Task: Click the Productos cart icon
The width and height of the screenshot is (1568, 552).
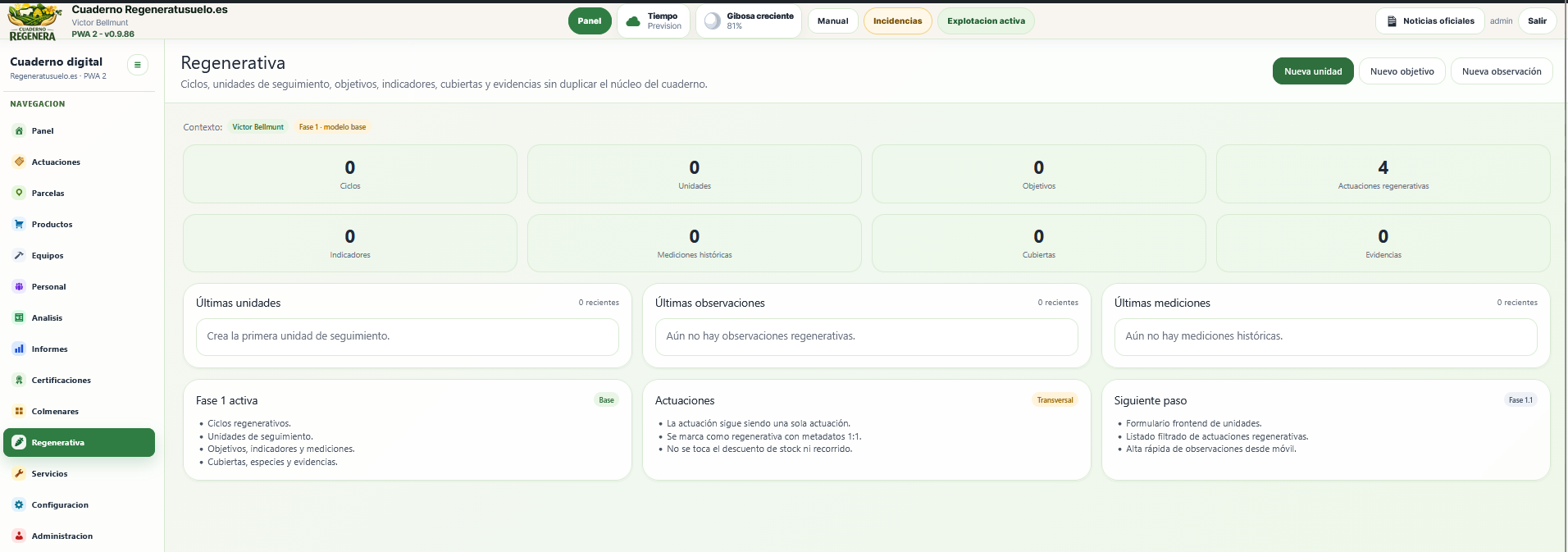Action: (x=19, y=224)
